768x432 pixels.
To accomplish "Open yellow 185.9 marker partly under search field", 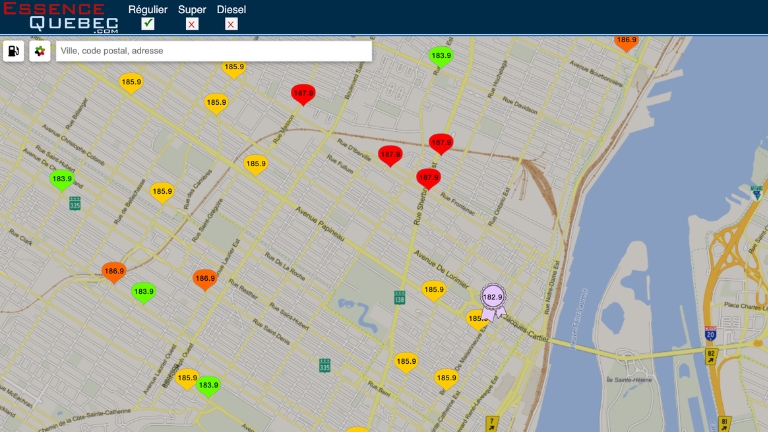I will (234, 70).
